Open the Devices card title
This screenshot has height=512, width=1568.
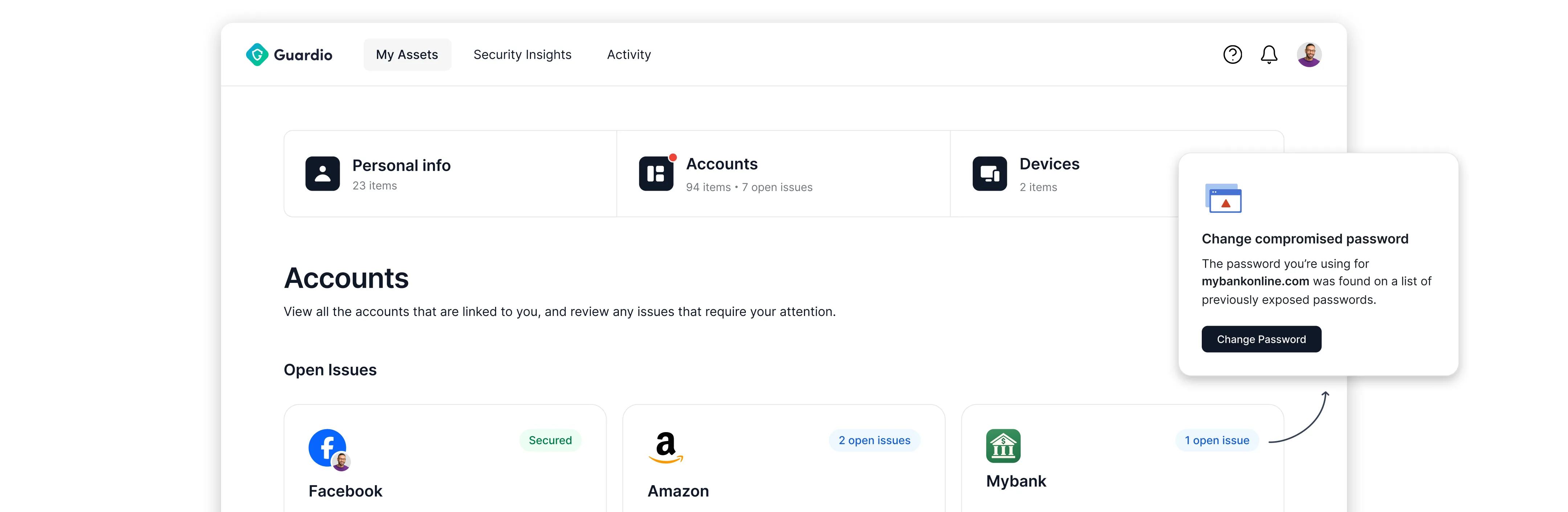(x=1049, y=164)
